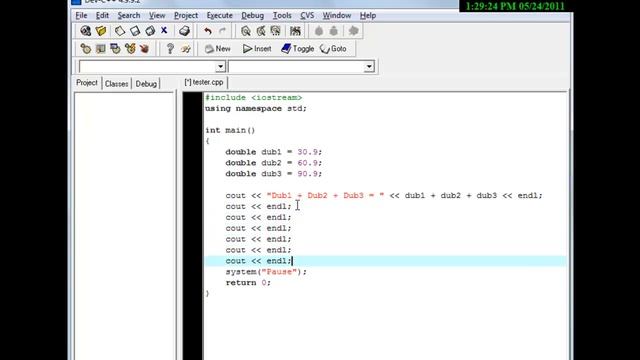This screenshot has width=640, height=360.
Task: Click the New button in Specials toolbar
Action: 218,49
